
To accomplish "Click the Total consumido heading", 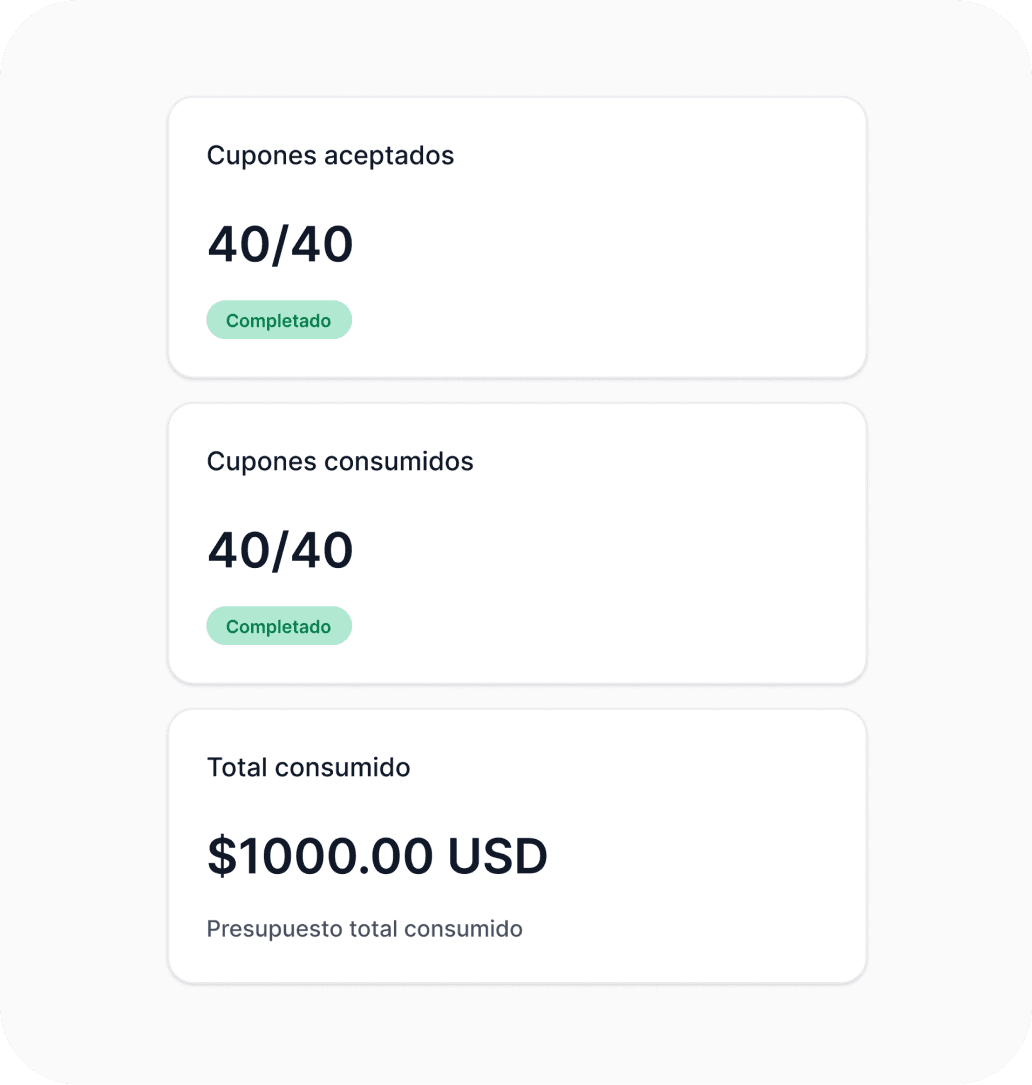I will 308,768.
